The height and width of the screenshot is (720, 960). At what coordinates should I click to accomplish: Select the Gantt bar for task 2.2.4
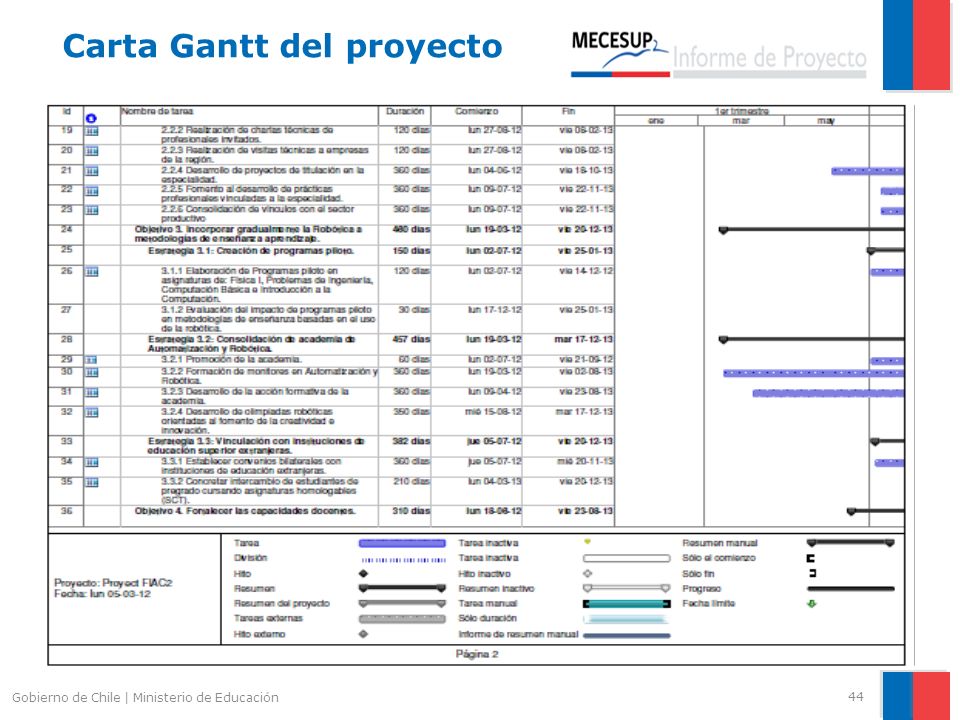[x=868, y=171]
